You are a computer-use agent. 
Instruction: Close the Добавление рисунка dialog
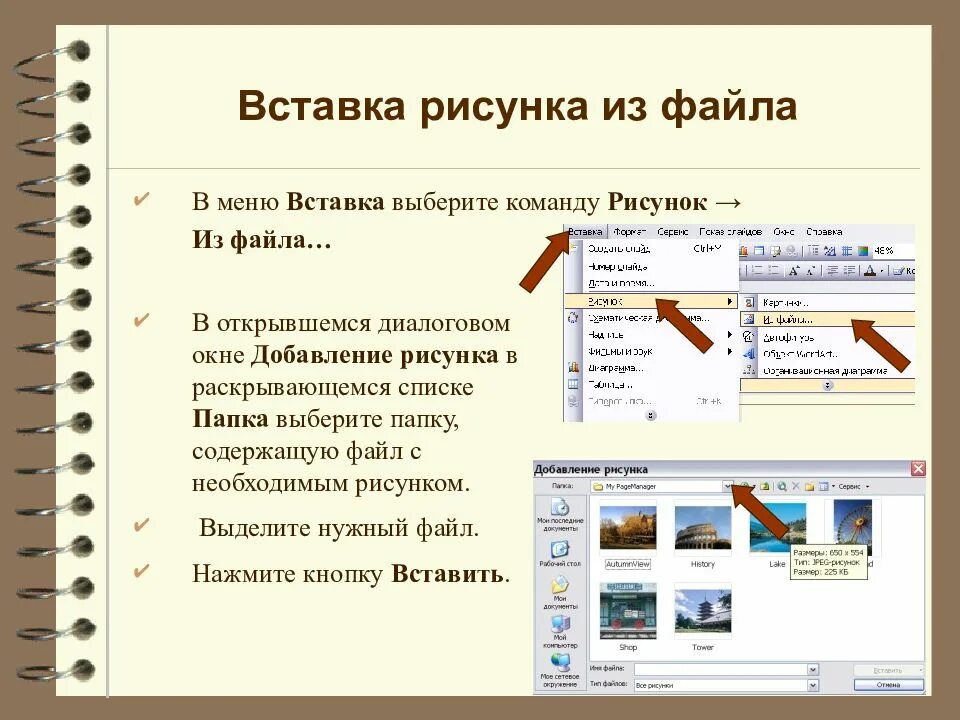(x=918, y=469)
